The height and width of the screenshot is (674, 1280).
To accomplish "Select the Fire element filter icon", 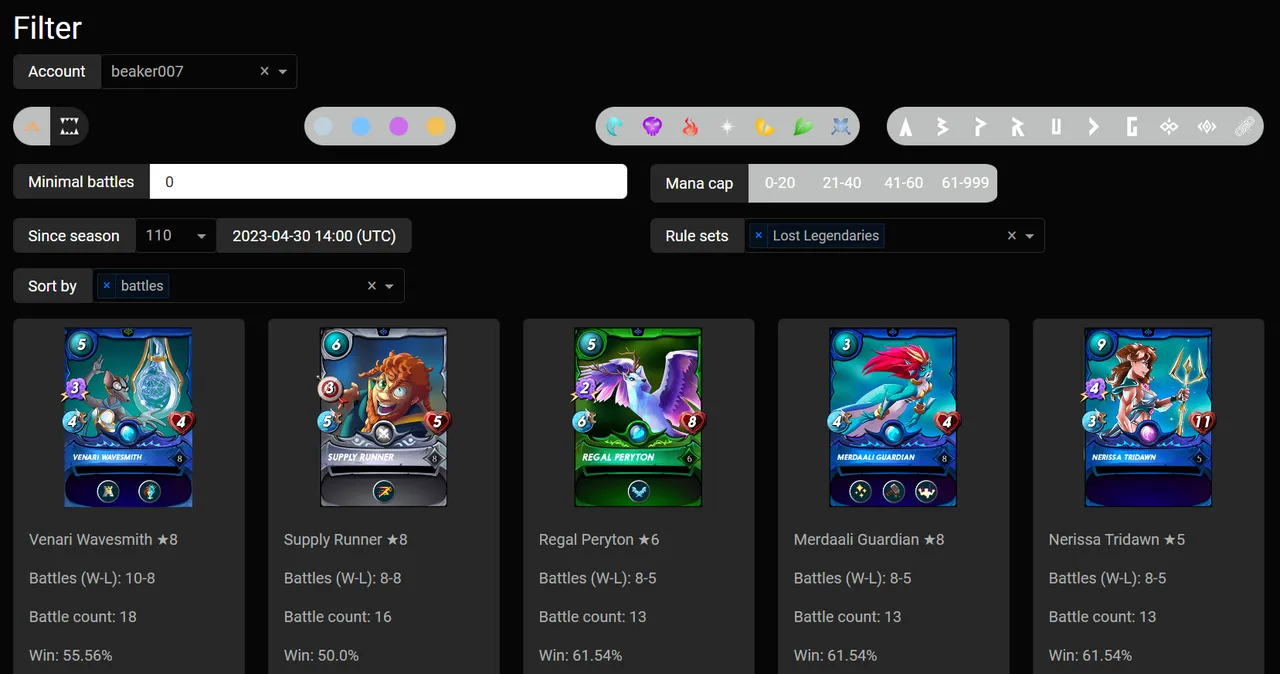I will (x=690, y=127).
